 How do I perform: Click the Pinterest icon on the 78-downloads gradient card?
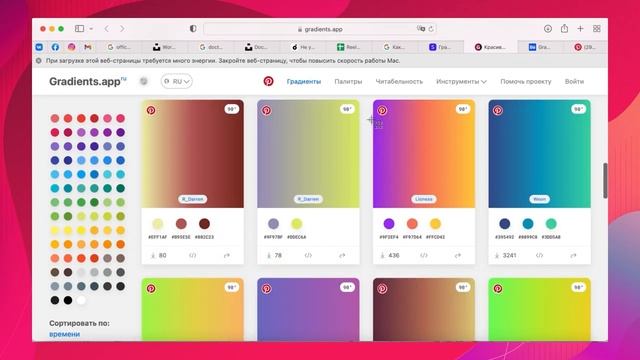(x=267, y=110)
